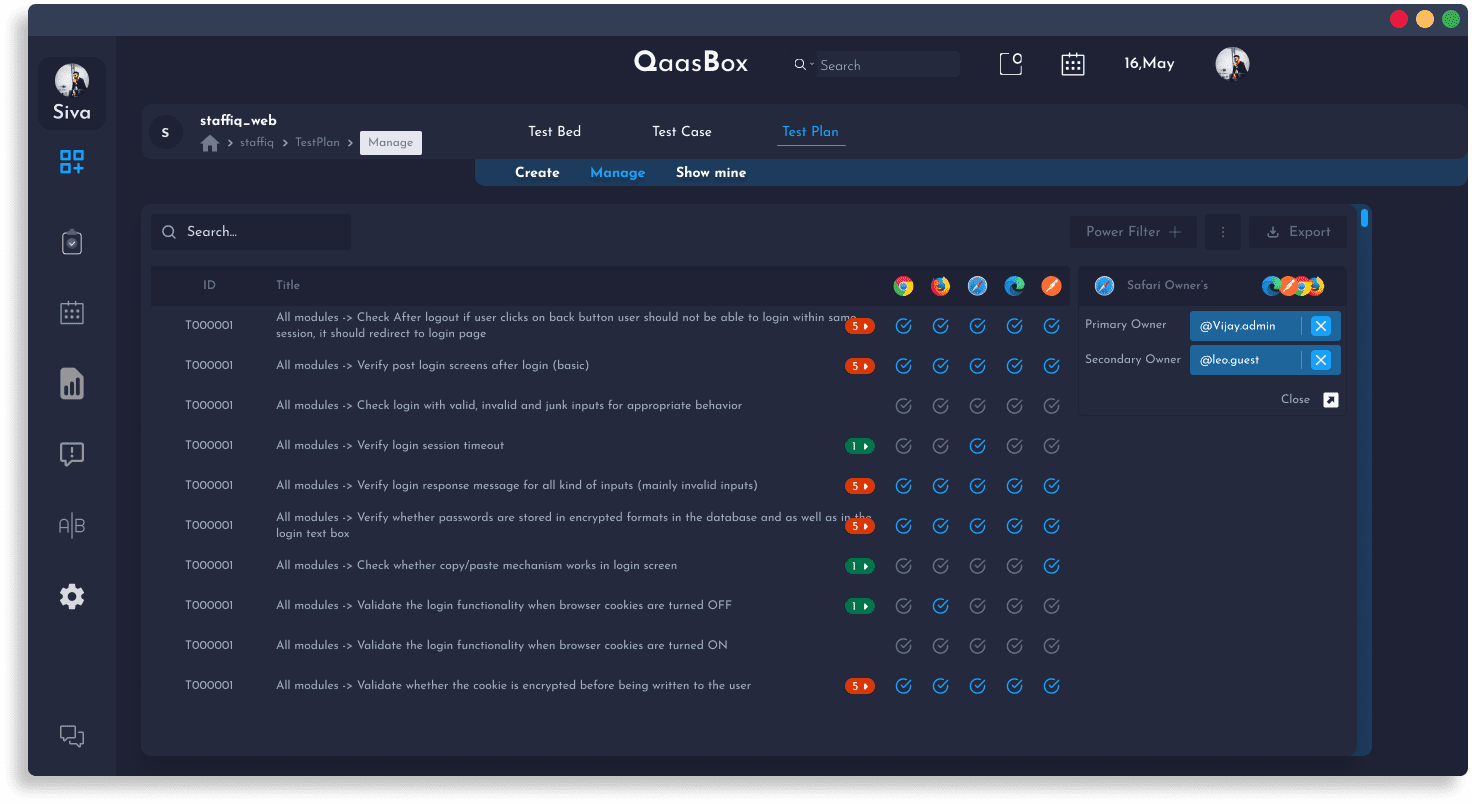The width and height of the screenshot is (1472, 804).
Task: Expand the green 1 badge on 'login session timeout' row
Action: point(860,446)
